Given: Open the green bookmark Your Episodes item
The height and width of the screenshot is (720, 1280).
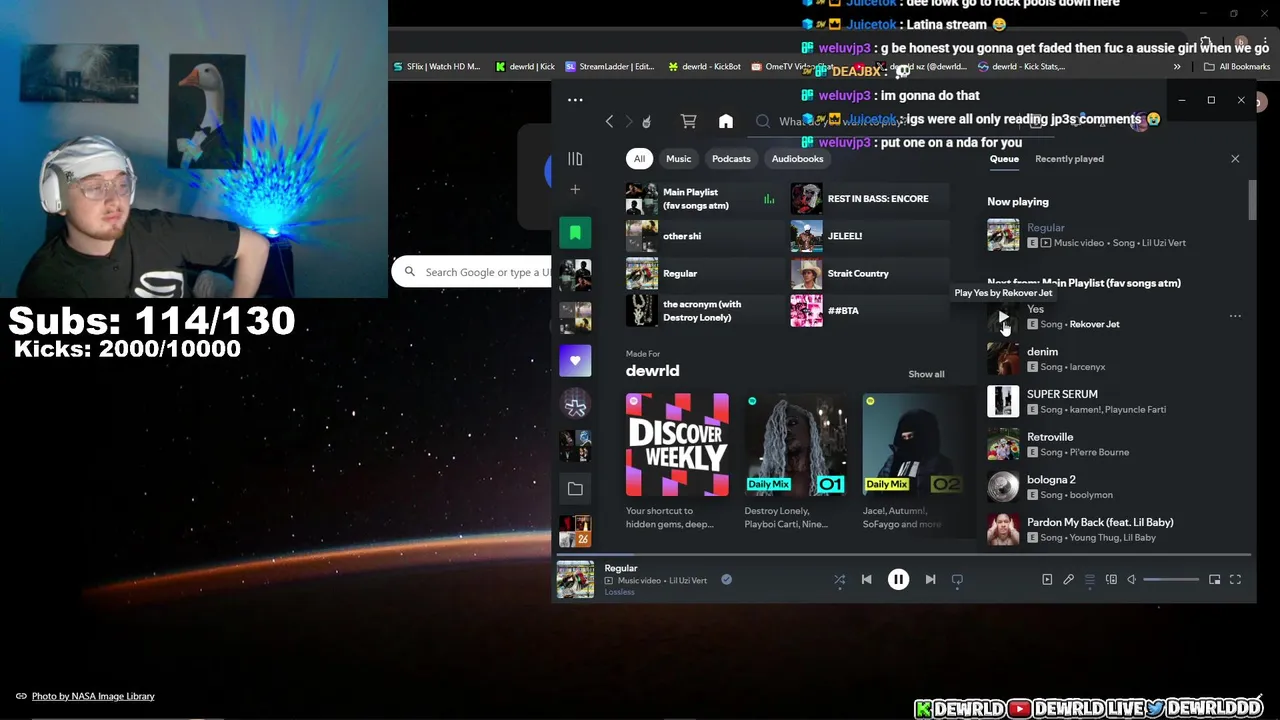Looking at the screenshot, I should (x=575, y=233).
